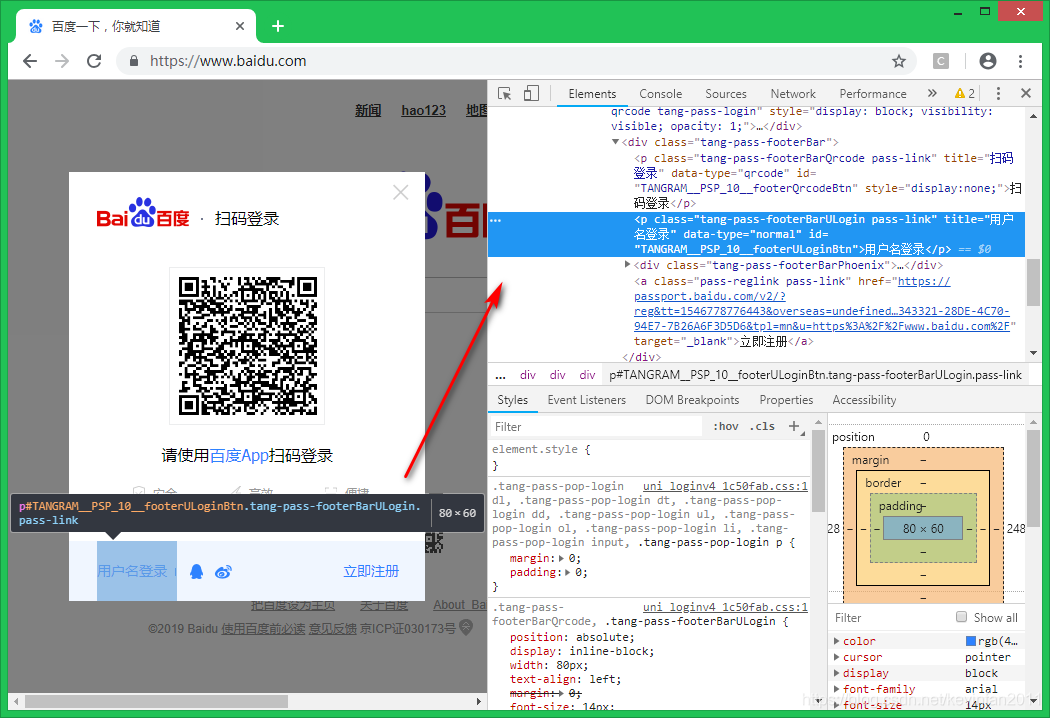Screen dimensions: 1050x718
Task: Open the Chrome three-dot main menu
Action: [x=1021, y=61]
